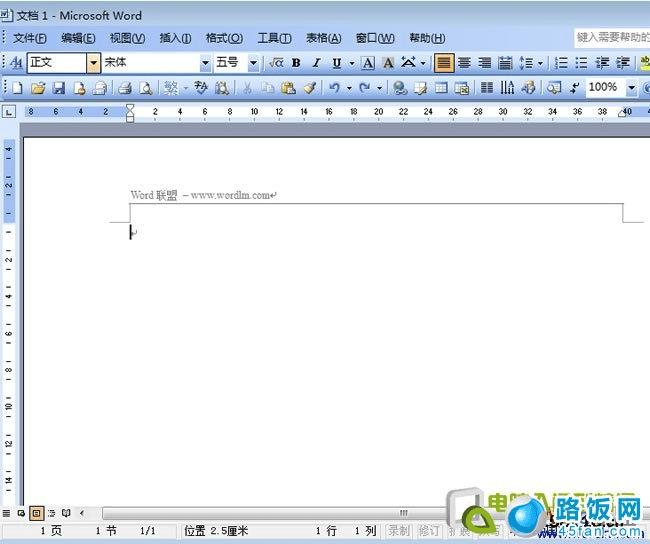Open the 插入(I) menu
650x544 pixels.
pyautogui.click(x=175, y=38)
